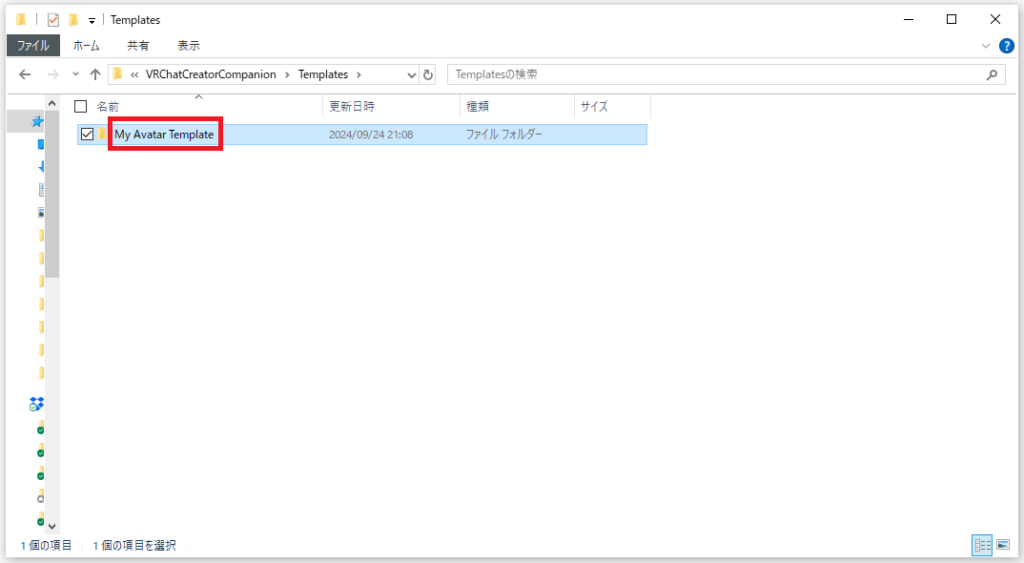Open the recent locations dropdown arrow
This screenshot has width=1024, height=563.
76,74
